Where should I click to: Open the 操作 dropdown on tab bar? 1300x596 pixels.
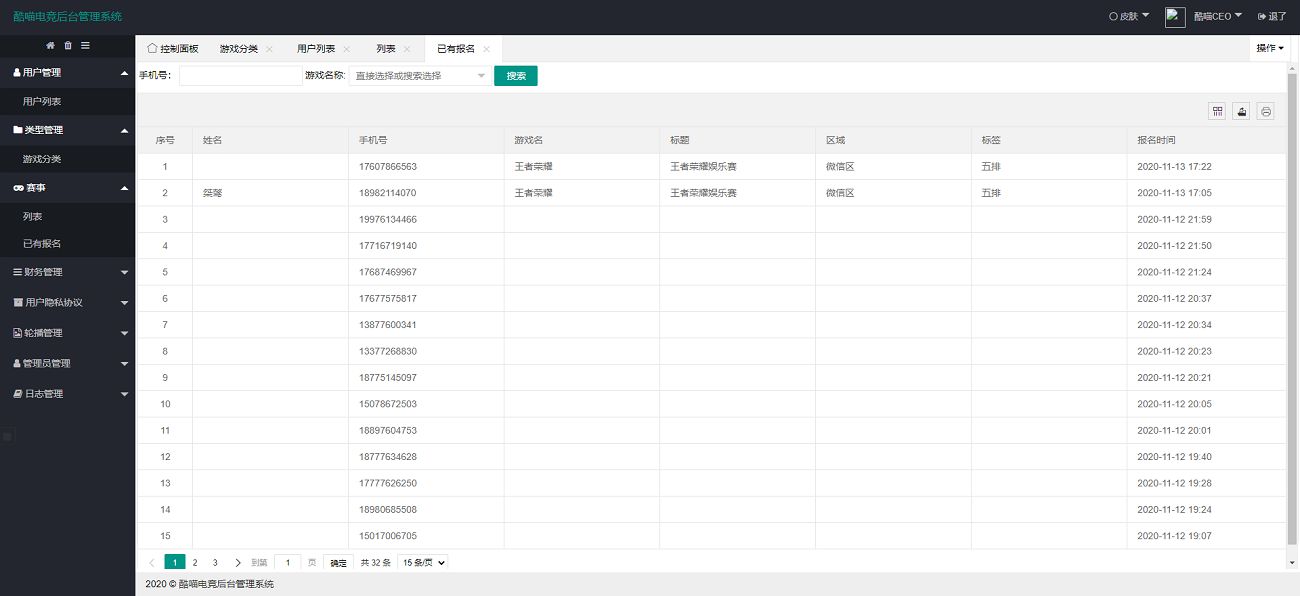pos(1270,48)
